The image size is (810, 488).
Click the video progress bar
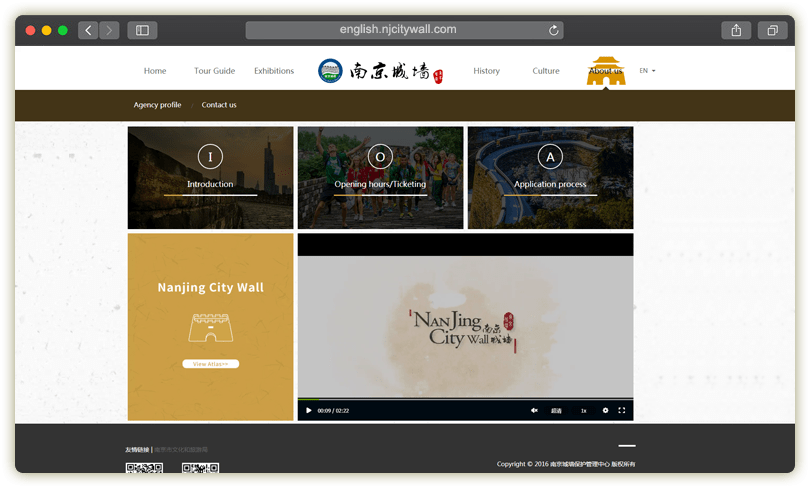coord(465,400)
